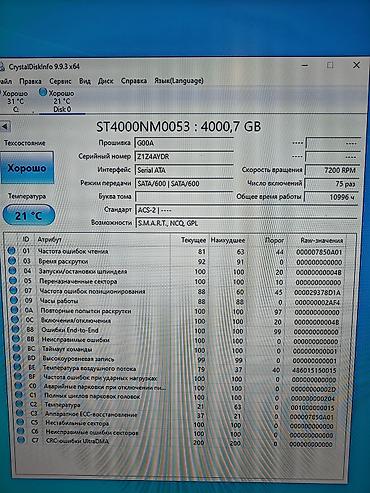Click the rotation speed value 7200 RPM
Image resolution: width=370 pixels, height=493 pixels.
332,170
